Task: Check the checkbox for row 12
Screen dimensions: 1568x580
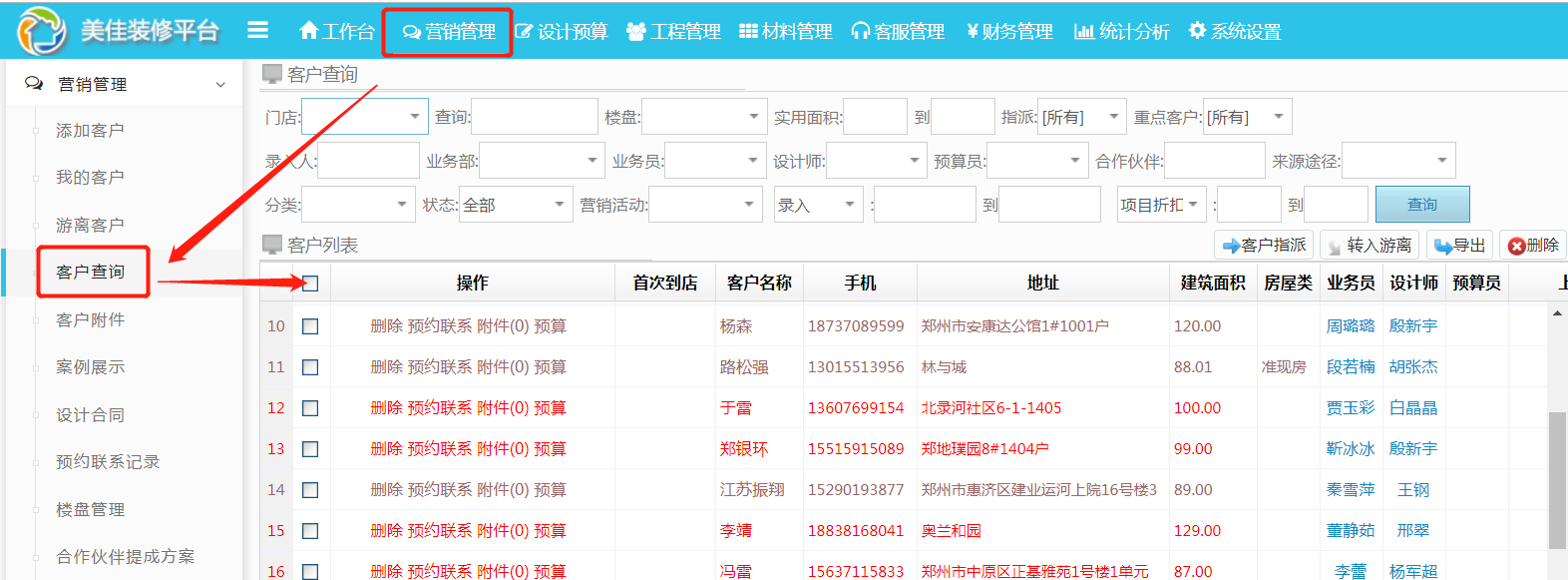Action: 310,408
